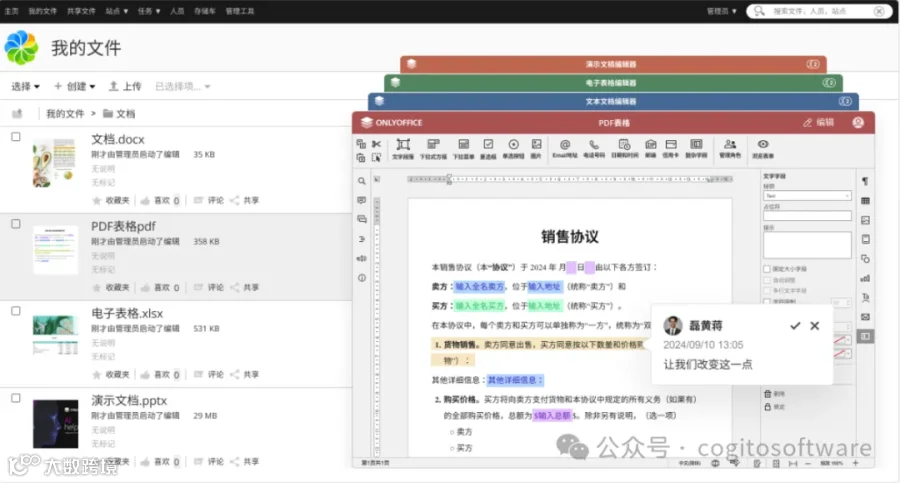This screenshot has width=900, height=483.
Task: Click lock icon in field panel
Action: (767, 407)
